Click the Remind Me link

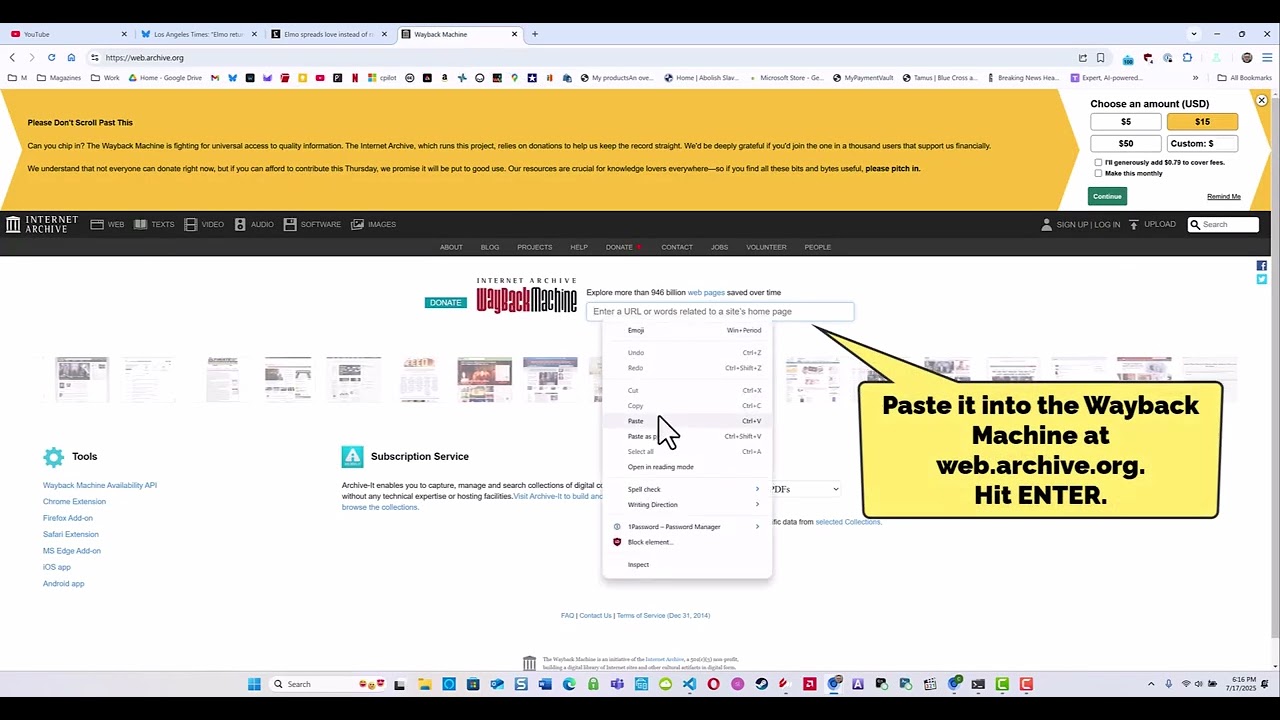[x=1224, y=196]
